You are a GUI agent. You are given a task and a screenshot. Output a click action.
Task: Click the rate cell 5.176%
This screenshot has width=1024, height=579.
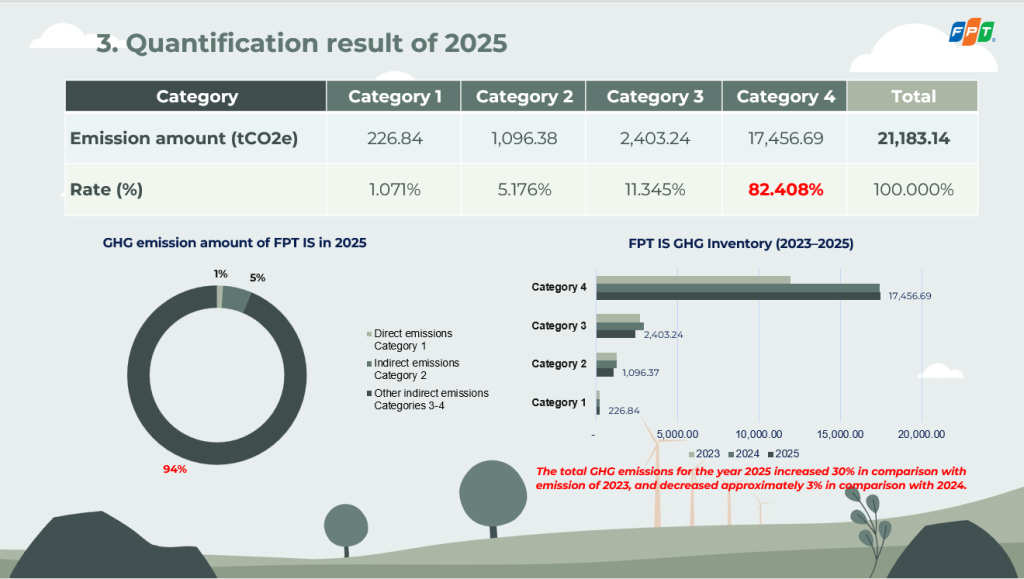[x=524, y=189]
